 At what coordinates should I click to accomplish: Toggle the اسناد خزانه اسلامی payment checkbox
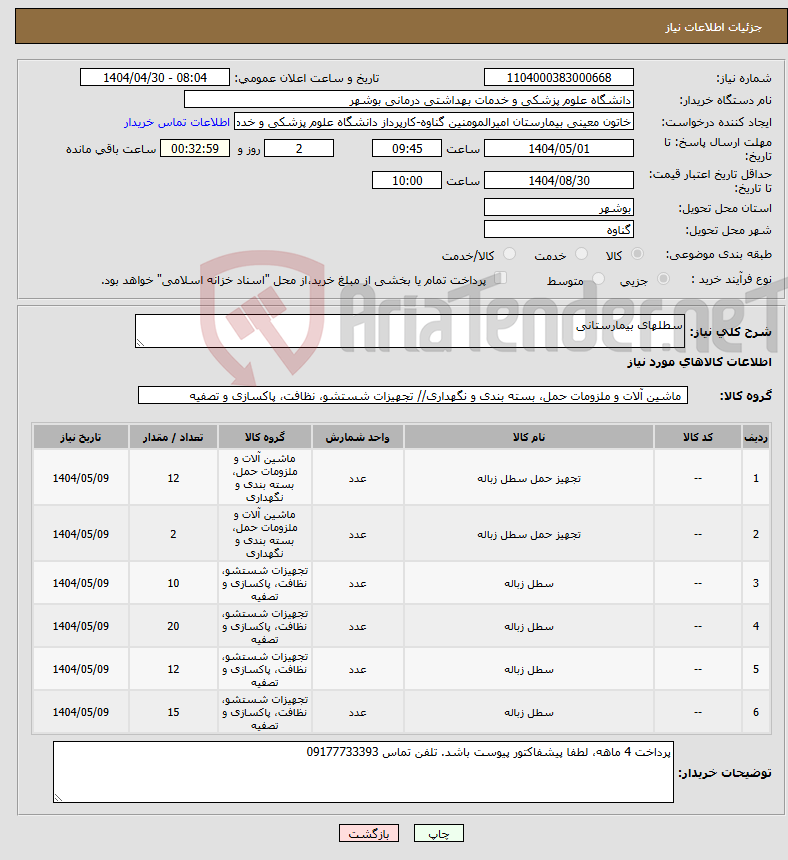500,278
